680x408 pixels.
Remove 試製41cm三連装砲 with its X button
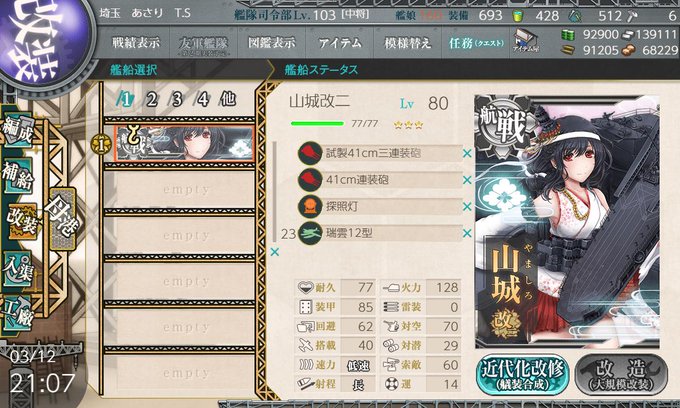[467, 153]
